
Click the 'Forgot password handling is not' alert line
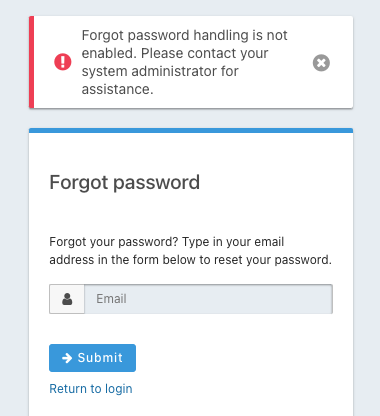184,35
